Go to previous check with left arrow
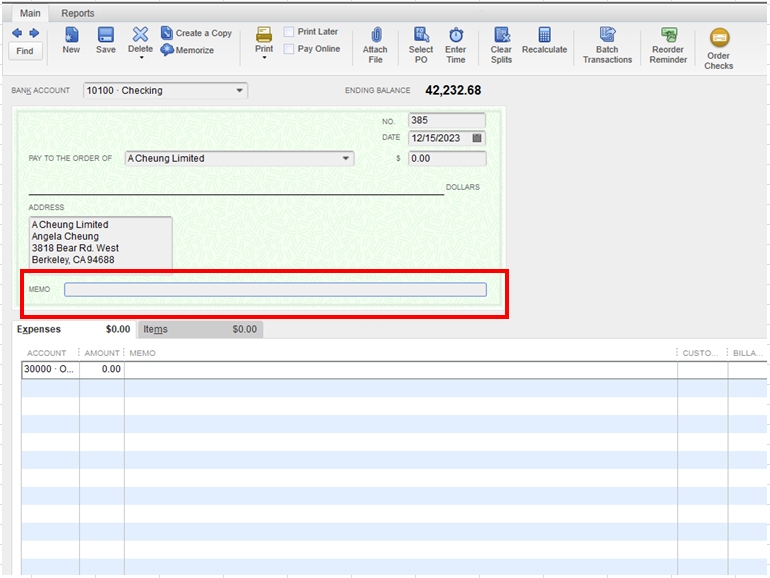770x578 pixels. (17, 33)
